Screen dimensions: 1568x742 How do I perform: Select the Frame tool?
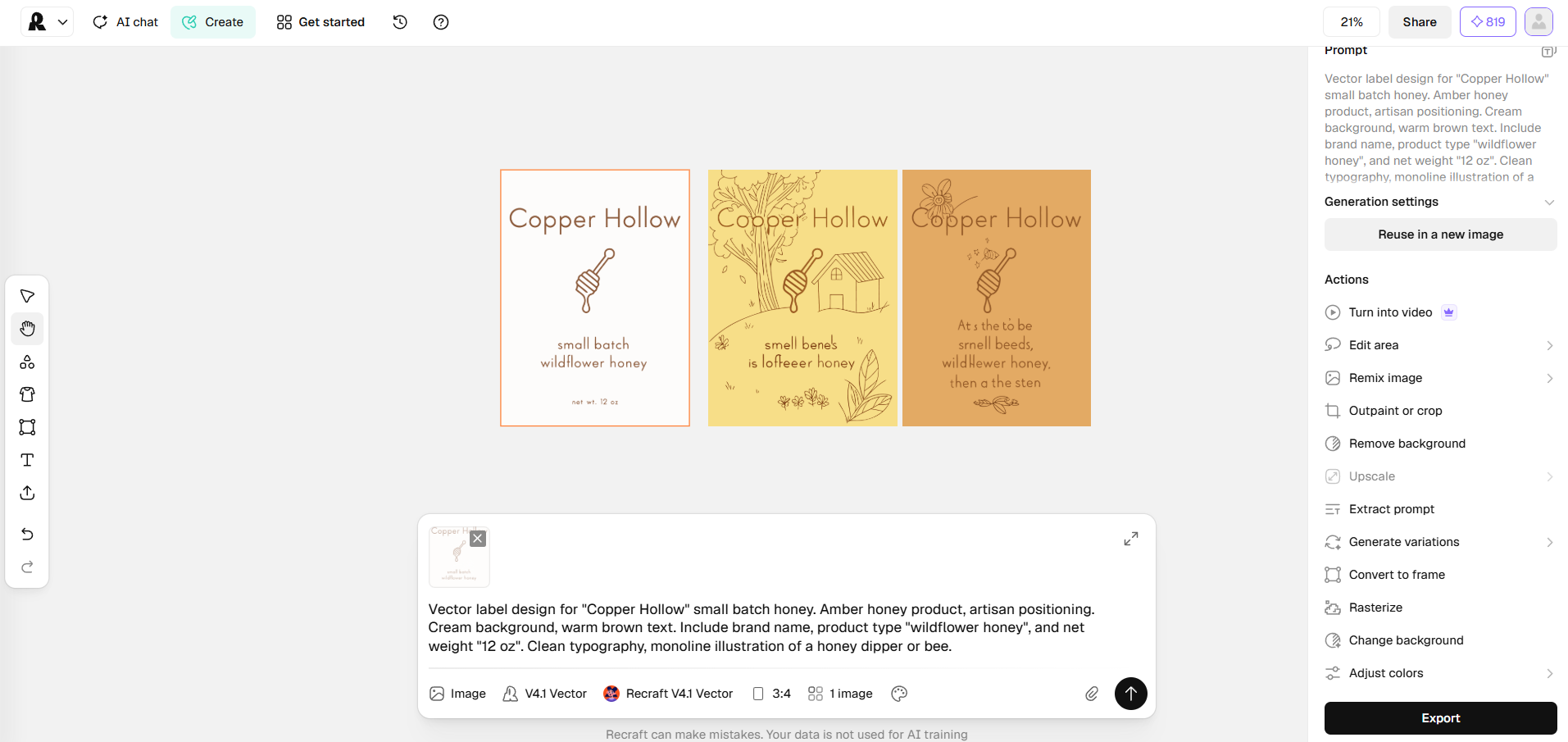pyautogui.click(x=27, y=427)
